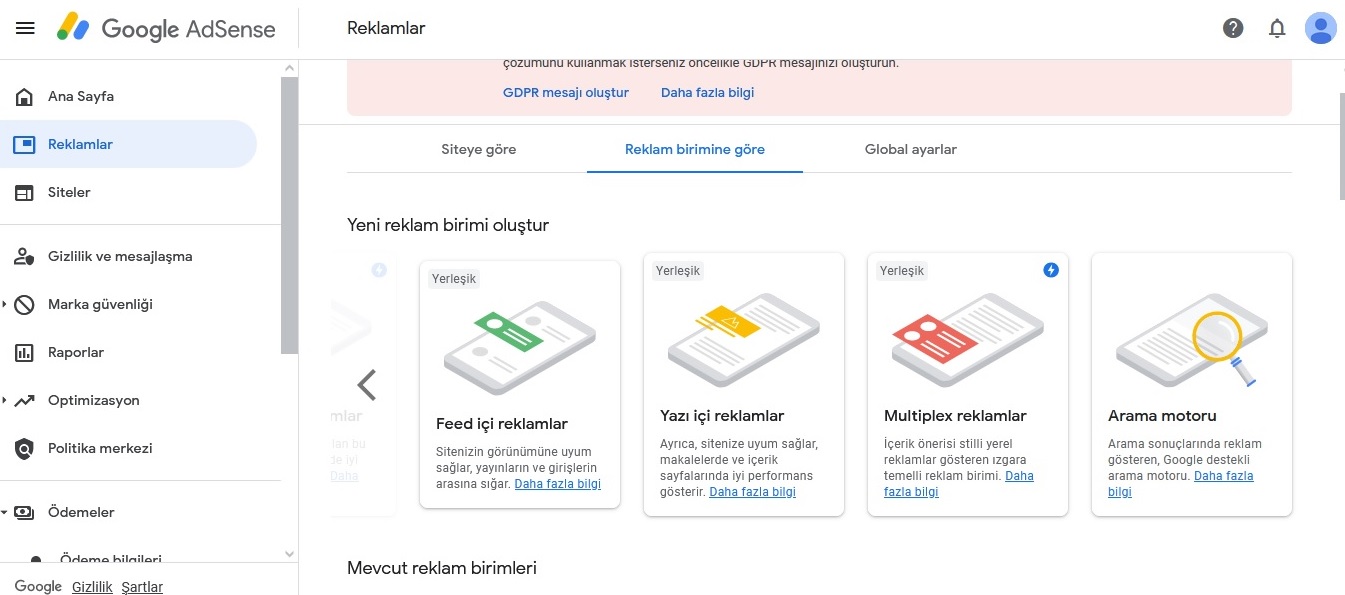Viewport: 1345px width, 595px height.
Task: Expand the Optimizasyon section arrow
Action: click(x=4, y=400)
